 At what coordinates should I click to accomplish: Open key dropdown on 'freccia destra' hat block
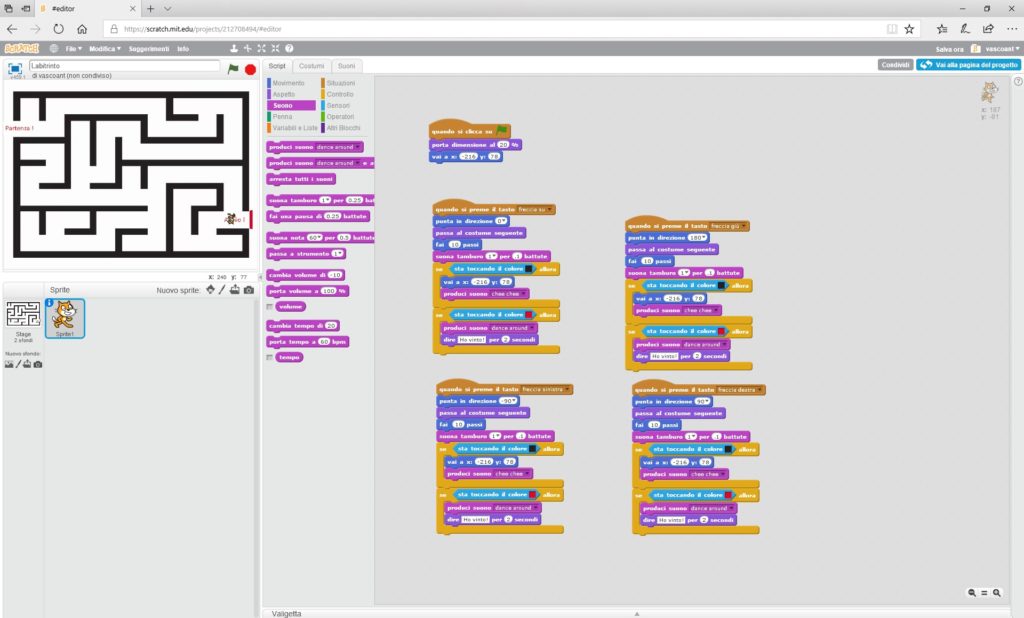pos(760,390)
